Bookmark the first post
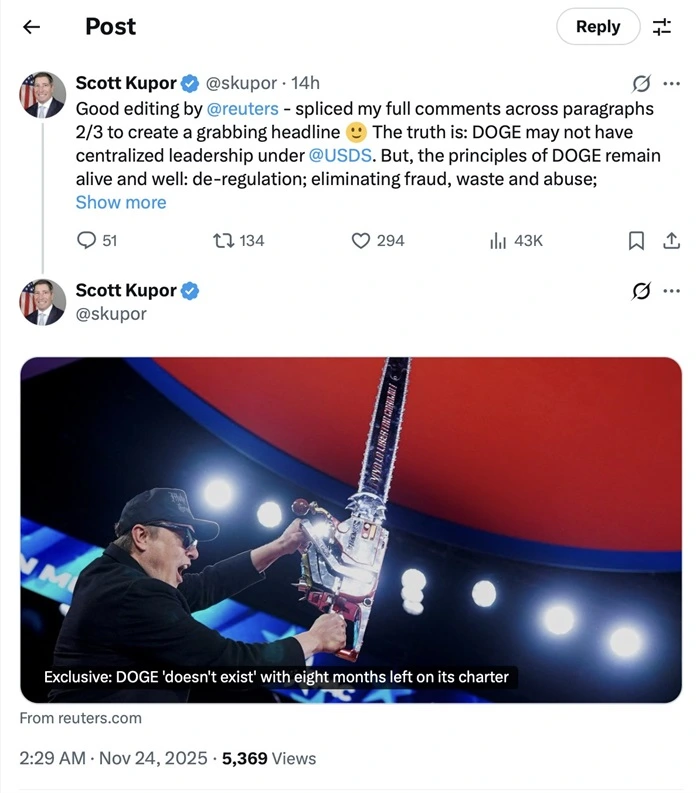 point(636,240)
